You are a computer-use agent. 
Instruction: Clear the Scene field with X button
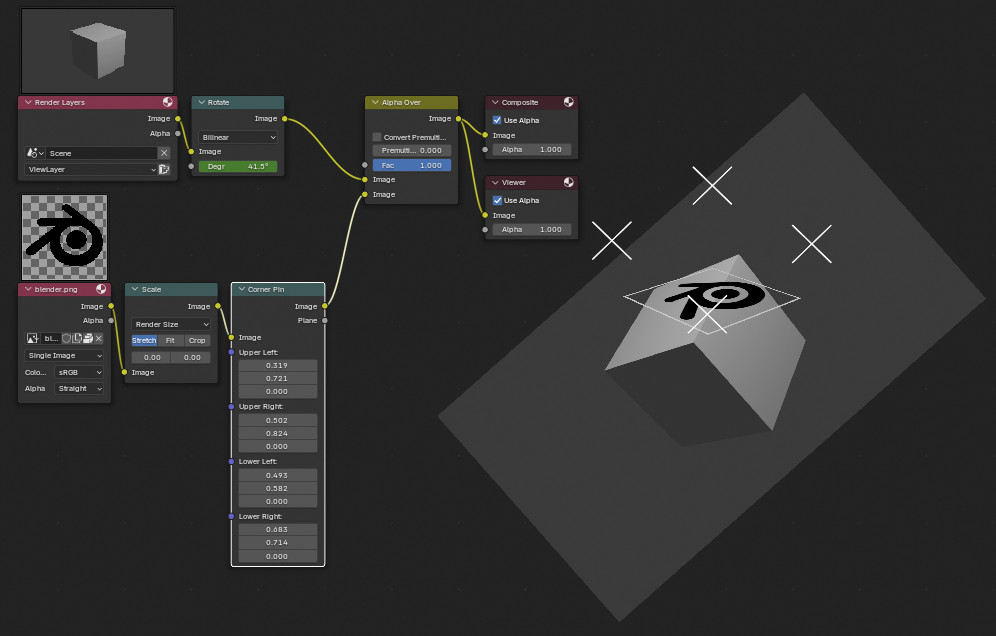coord(164,153)
